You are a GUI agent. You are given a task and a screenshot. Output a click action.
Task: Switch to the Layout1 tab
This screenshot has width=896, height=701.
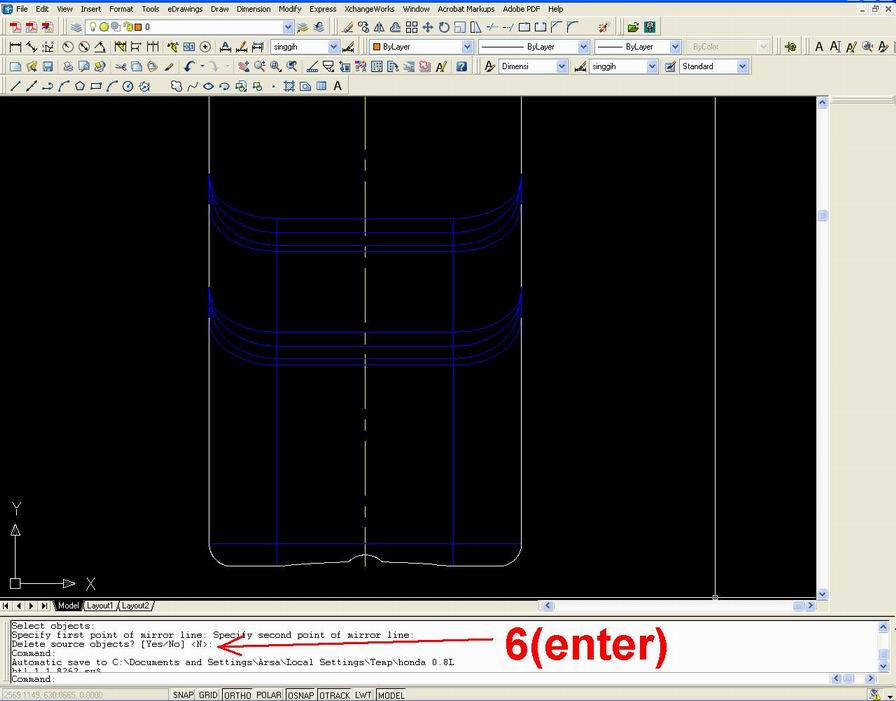[x=100, y=605]
